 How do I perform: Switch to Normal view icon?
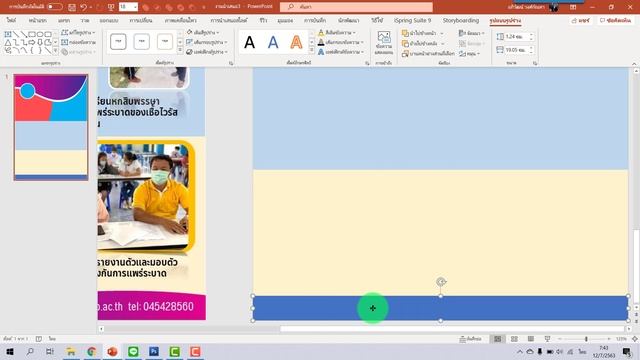point(498,339)
